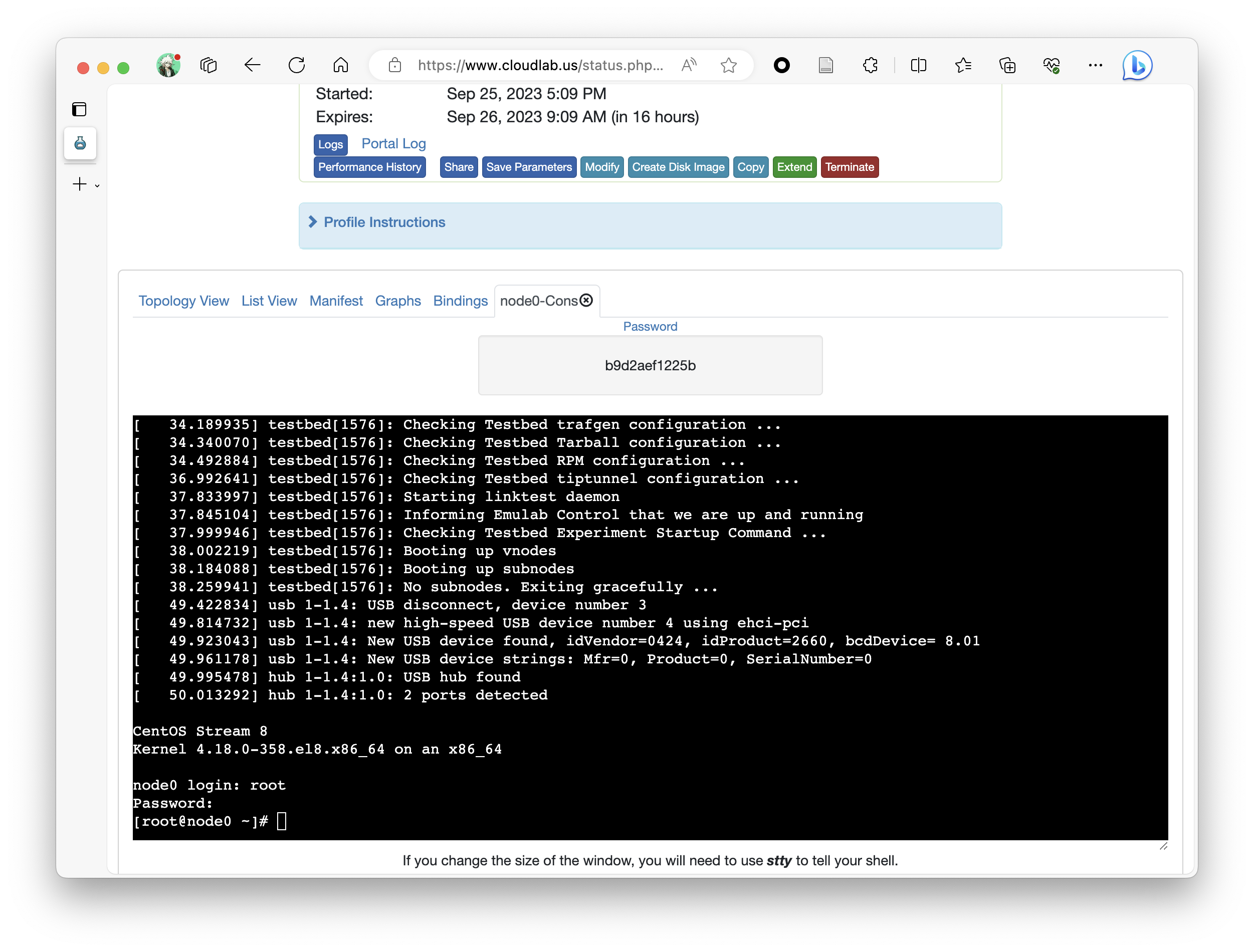Click the Copy button
Image resolution: width=1254 pixels, height=952 pixels.
click(751, 167)
